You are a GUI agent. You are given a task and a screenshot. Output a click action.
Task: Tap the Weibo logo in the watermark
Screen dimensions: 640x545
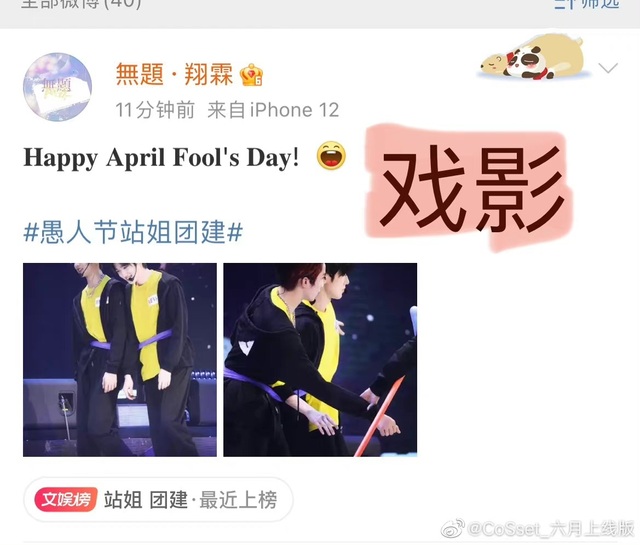[x=452, y=529]
